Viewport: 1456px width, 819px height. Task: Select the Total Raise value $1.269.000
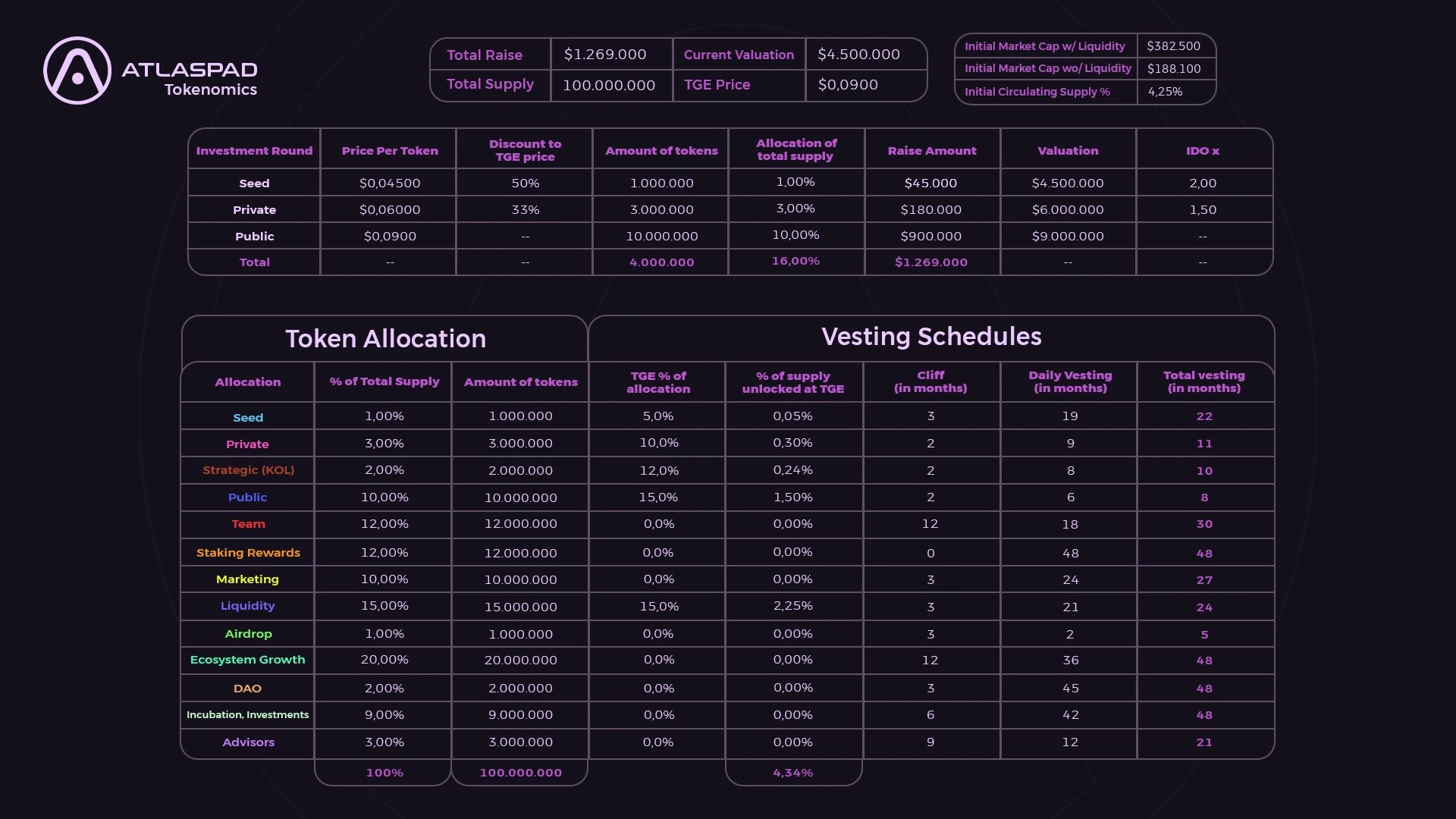click(605, 55)
